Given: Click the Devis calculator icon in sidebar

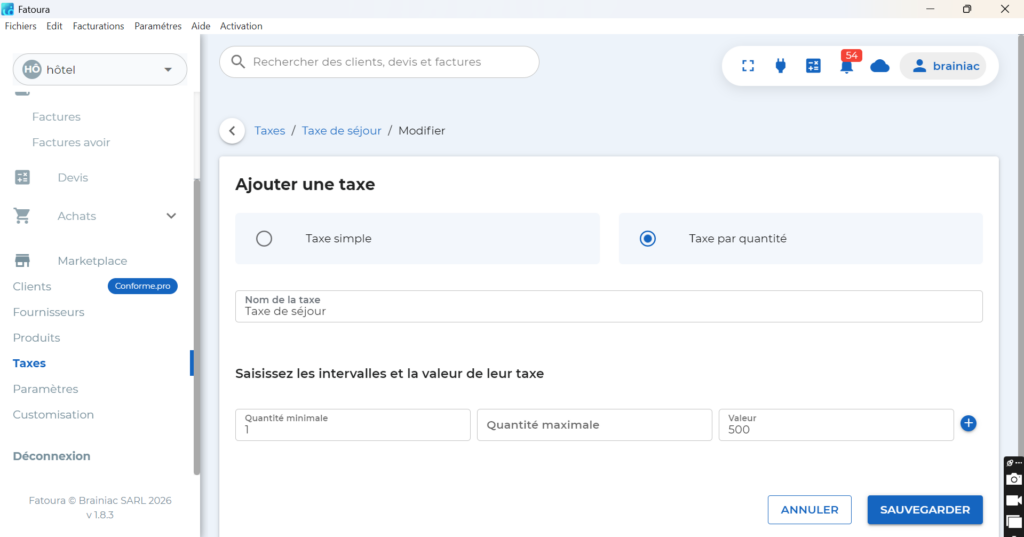Looking at the screenshot, I should 22,177.
